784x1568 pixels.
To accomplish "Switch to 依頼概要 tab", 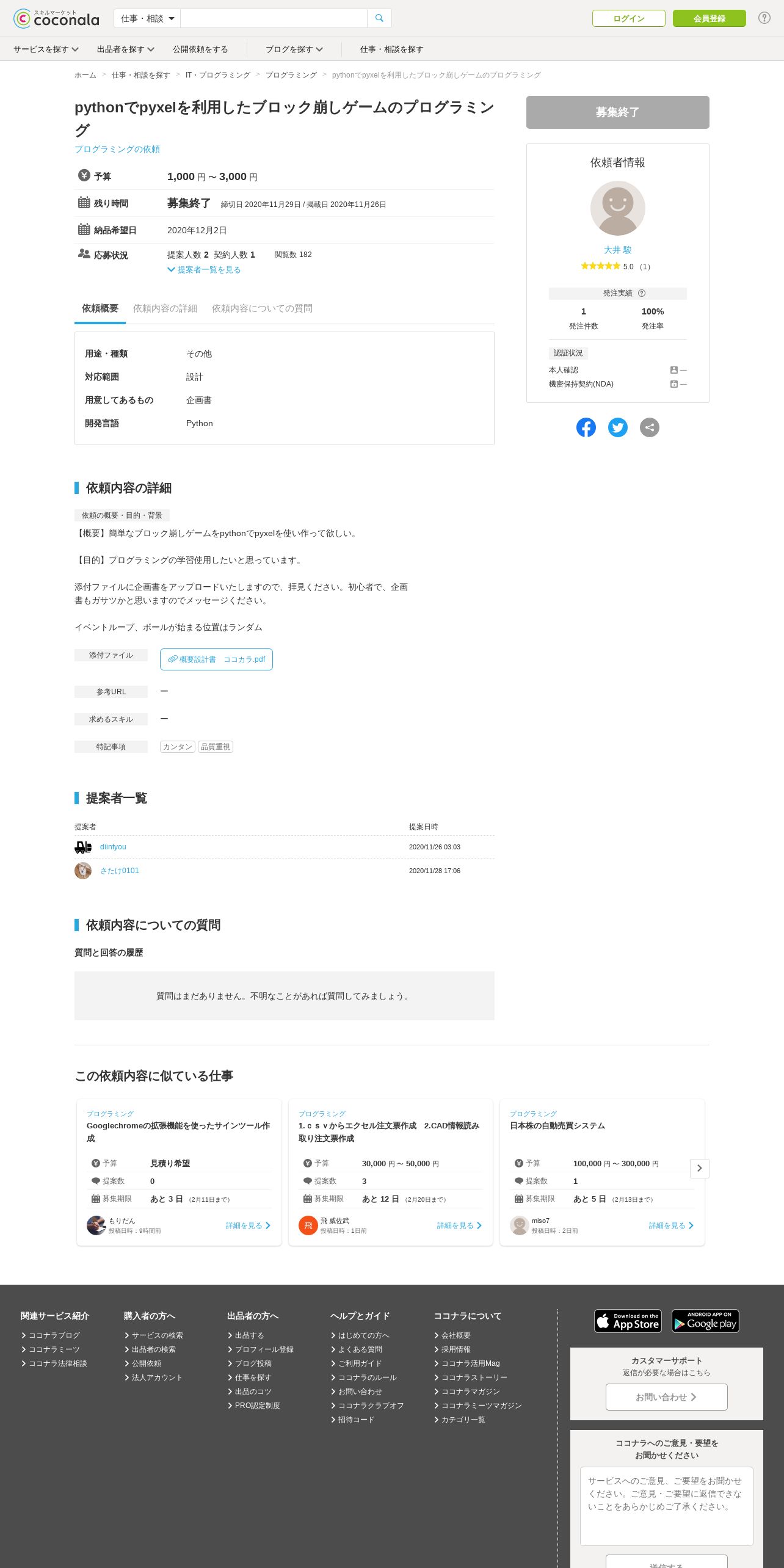I will (x=100, y=309).
